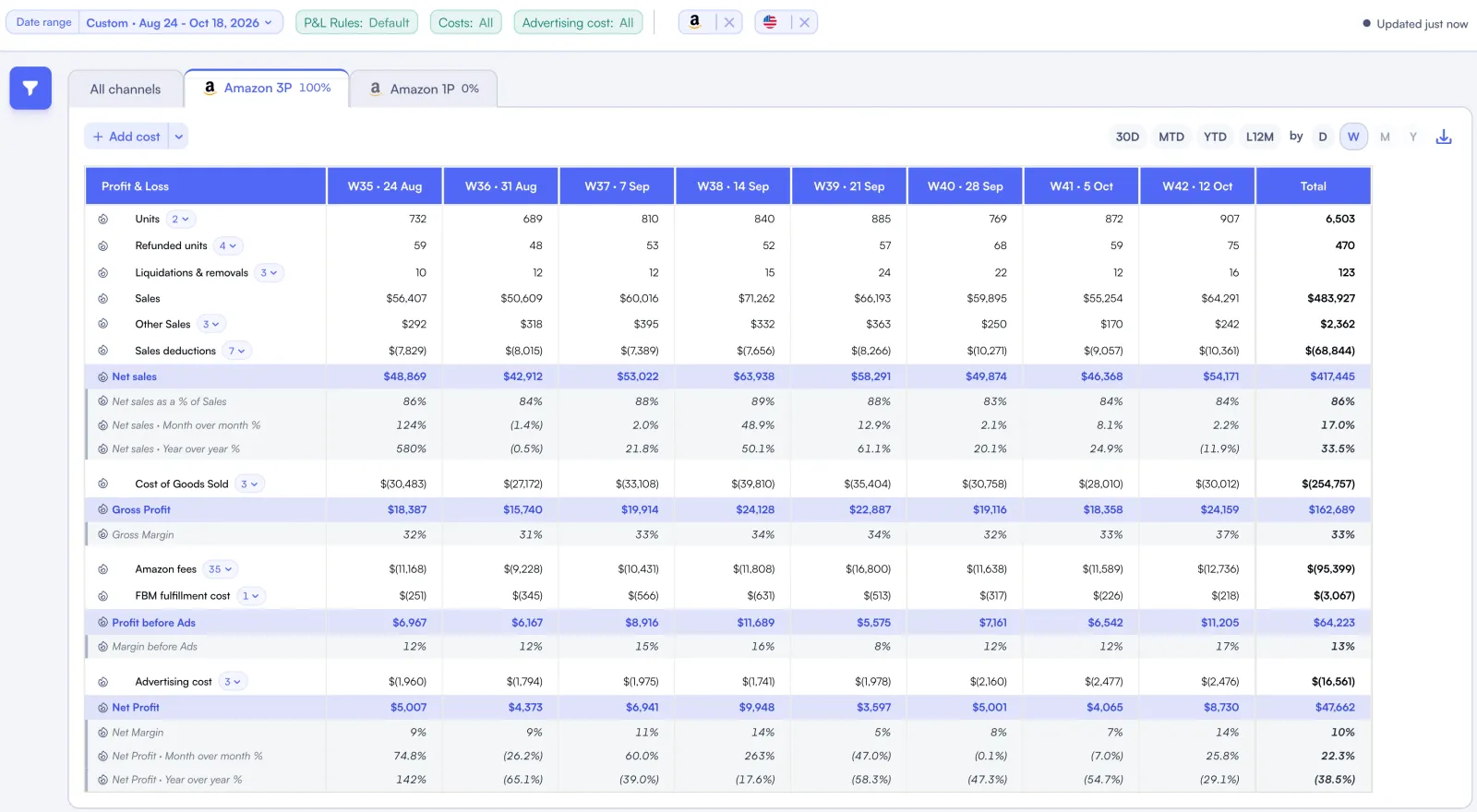Open the blue filter funnel button

(x=30, y=89)
